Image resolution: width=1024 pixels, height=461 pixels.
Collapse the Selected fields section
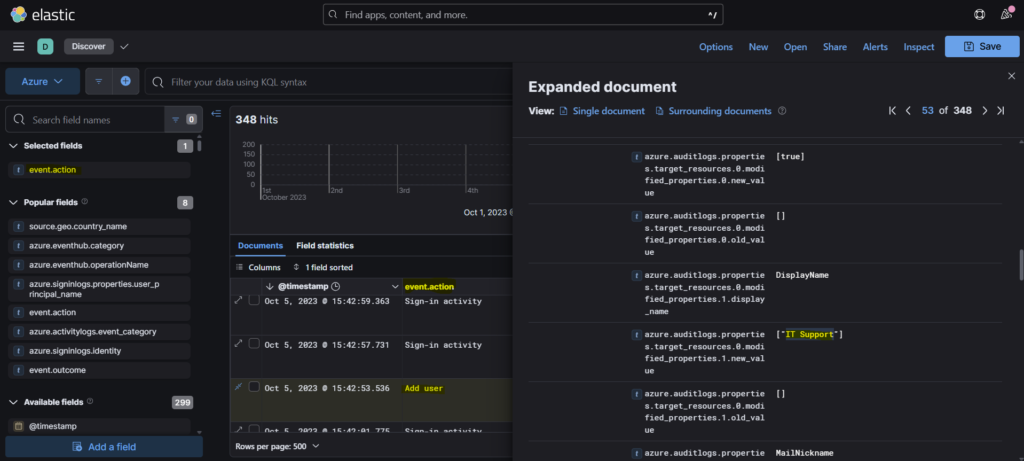point(14,146)
